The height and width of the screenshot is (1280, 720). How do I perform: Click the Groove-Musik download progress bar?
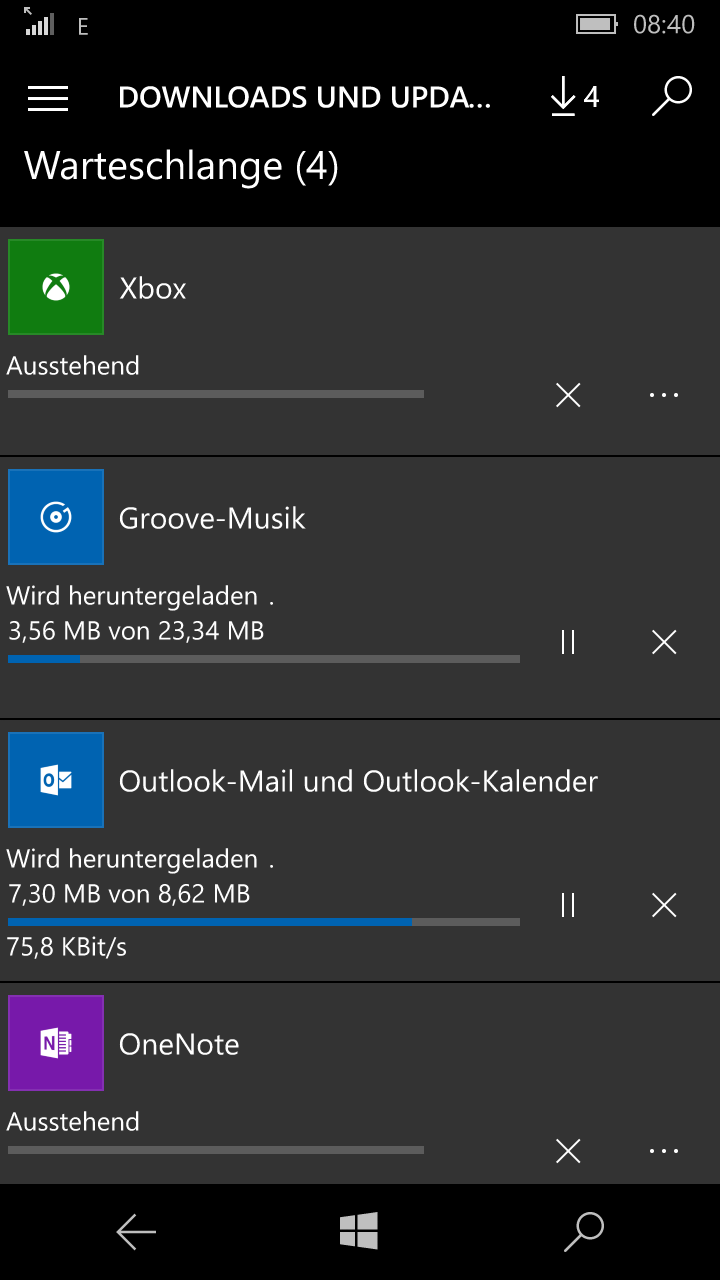click(x=264, y=659)
